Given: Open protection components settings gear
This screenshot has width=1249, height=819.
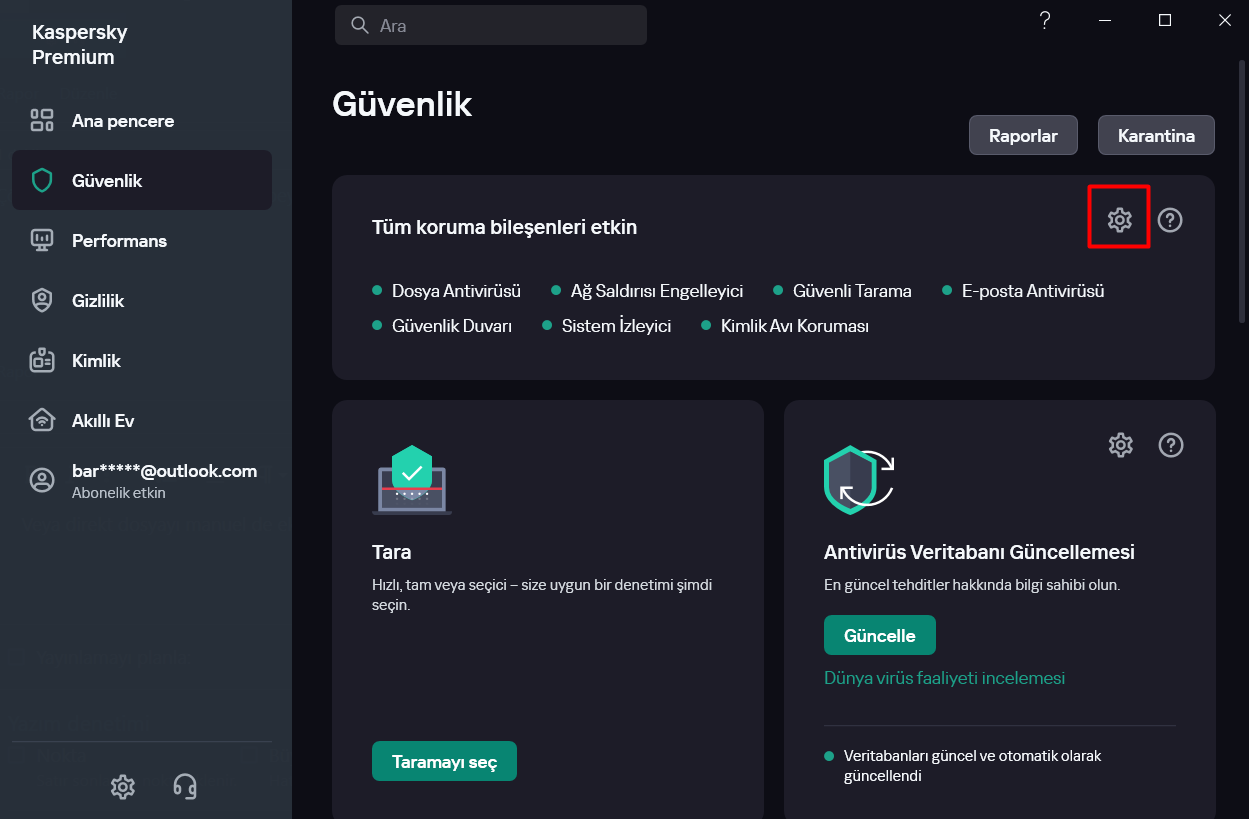Looking at the screenshot, I should pos(1120,220).
